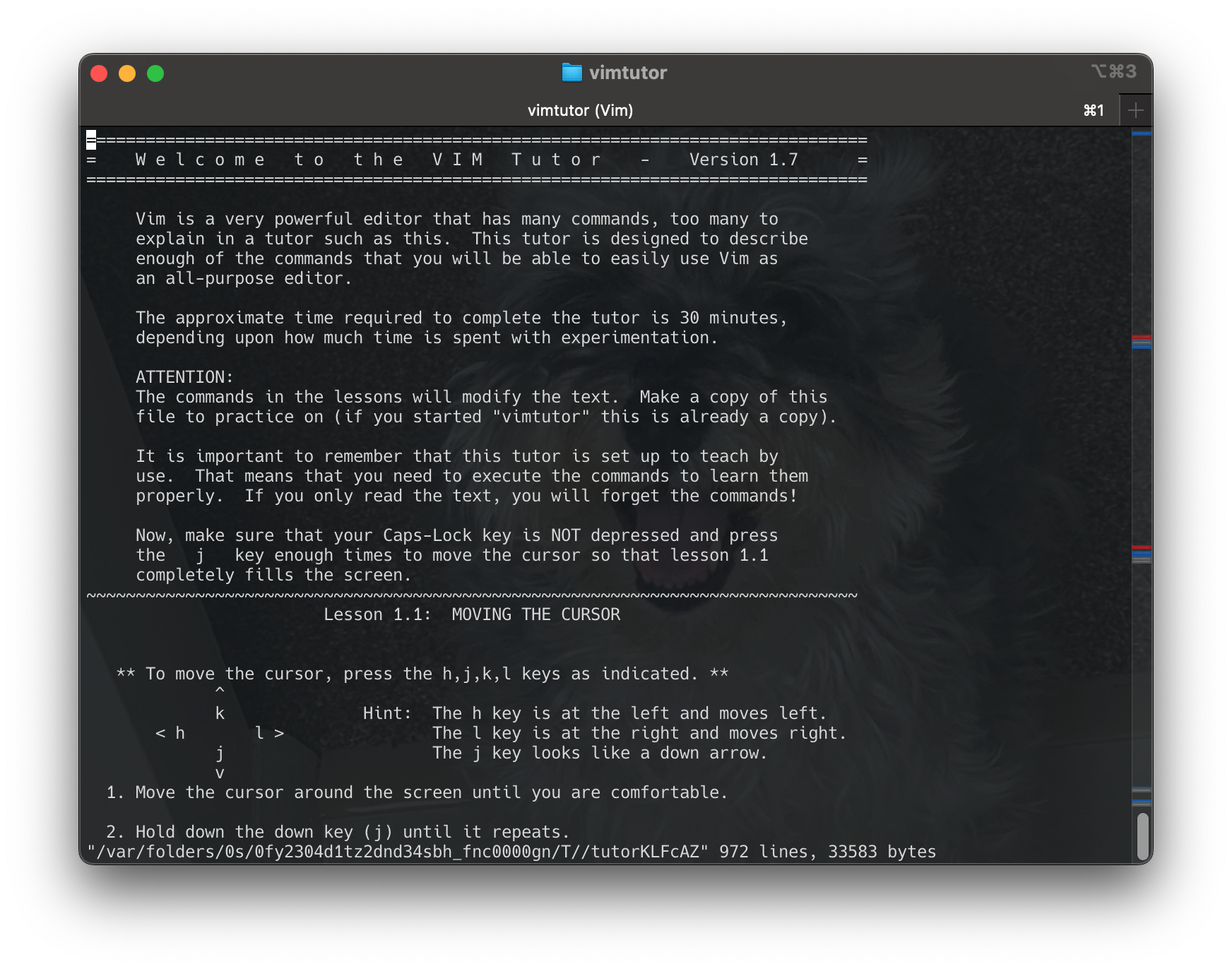1232x969 pixels.
Task: Click the ⌥⌘3 shortcut label in title bar
Action: [x=1115, y=71]
